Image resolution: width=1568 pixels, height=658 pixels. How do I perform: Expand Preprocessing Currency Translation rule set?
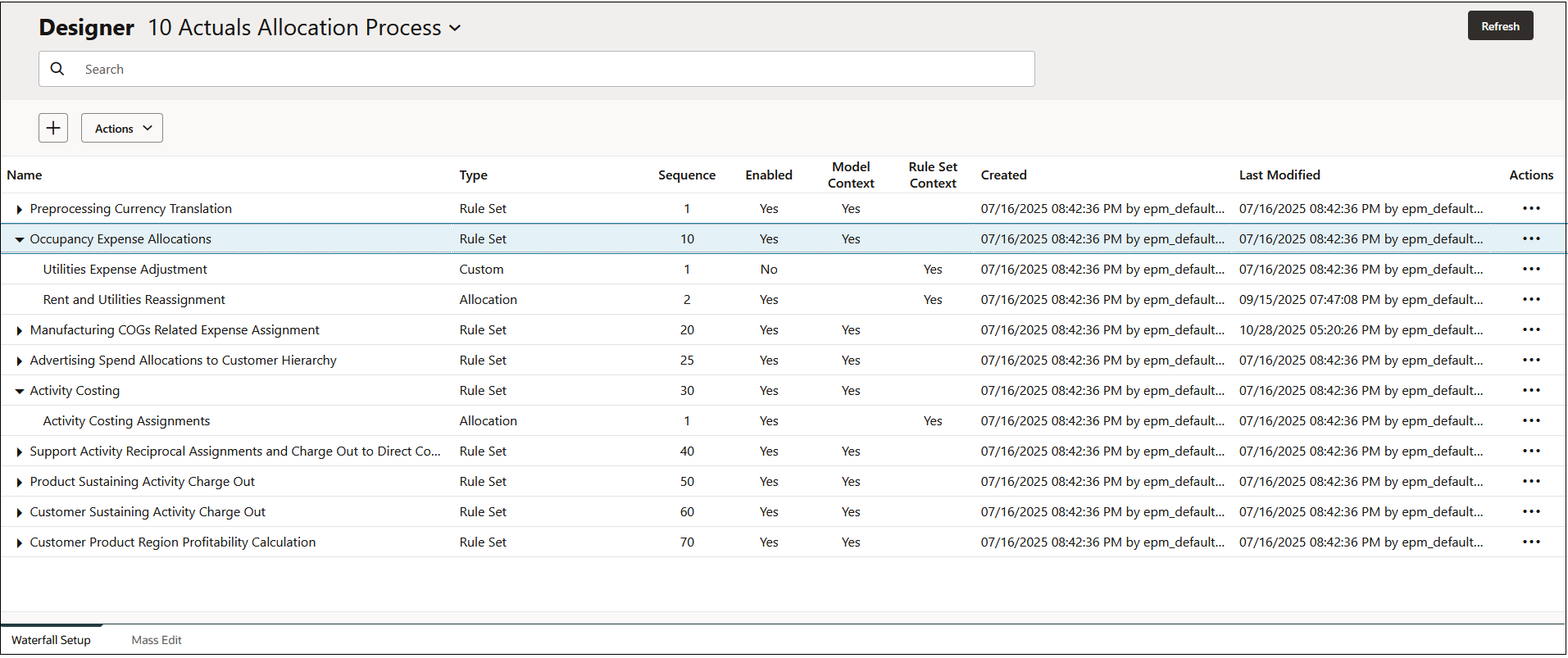pos(19,209)
